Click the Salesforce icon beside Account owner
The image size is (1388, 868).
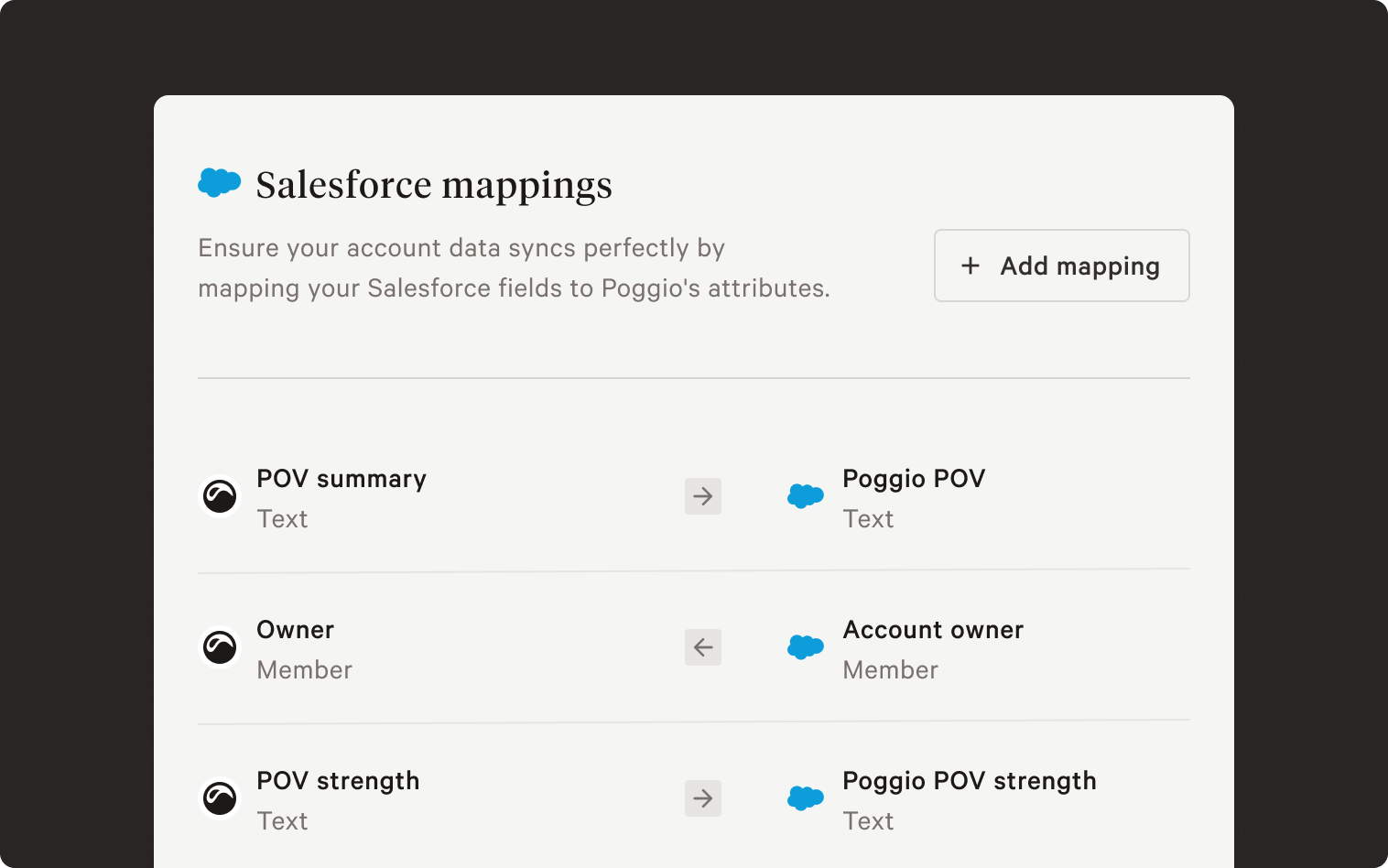click(806, 647)
